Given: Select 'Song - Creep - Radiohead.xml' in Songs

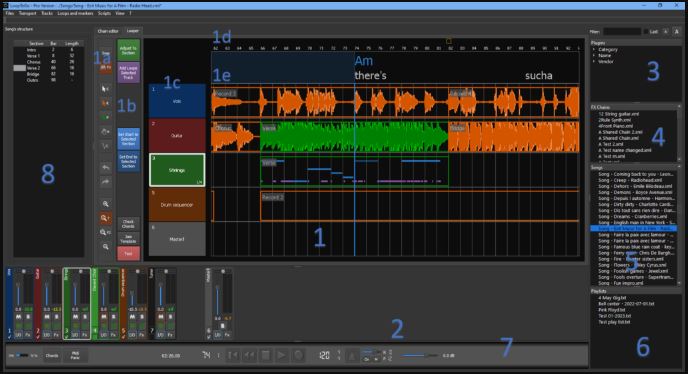Looking at the screenshot, I should (x=630, y=180).
